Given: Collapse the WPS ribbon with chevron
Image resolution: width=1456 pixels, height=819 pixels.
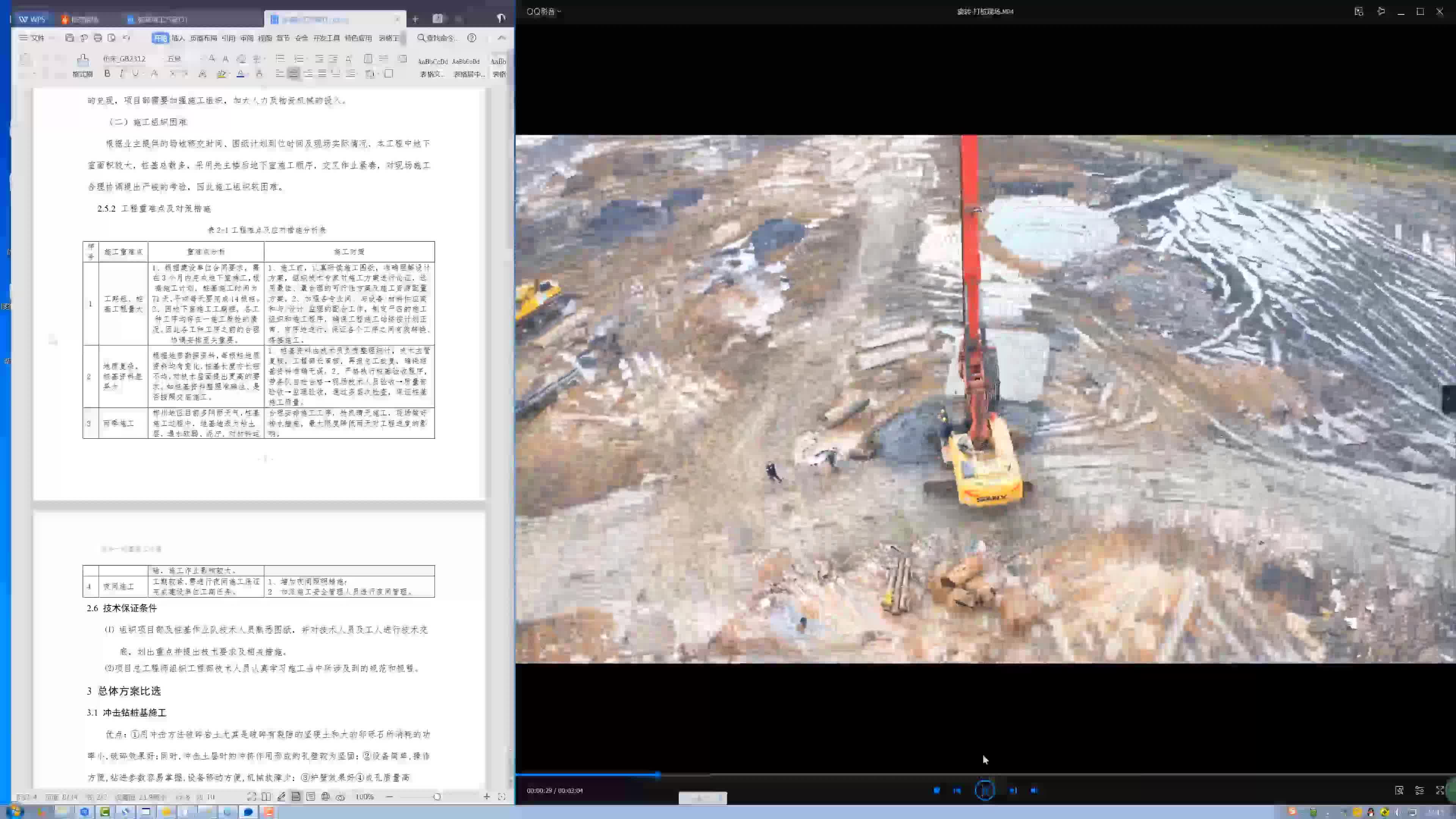Looking at the screenshot, I should [502, 38].
